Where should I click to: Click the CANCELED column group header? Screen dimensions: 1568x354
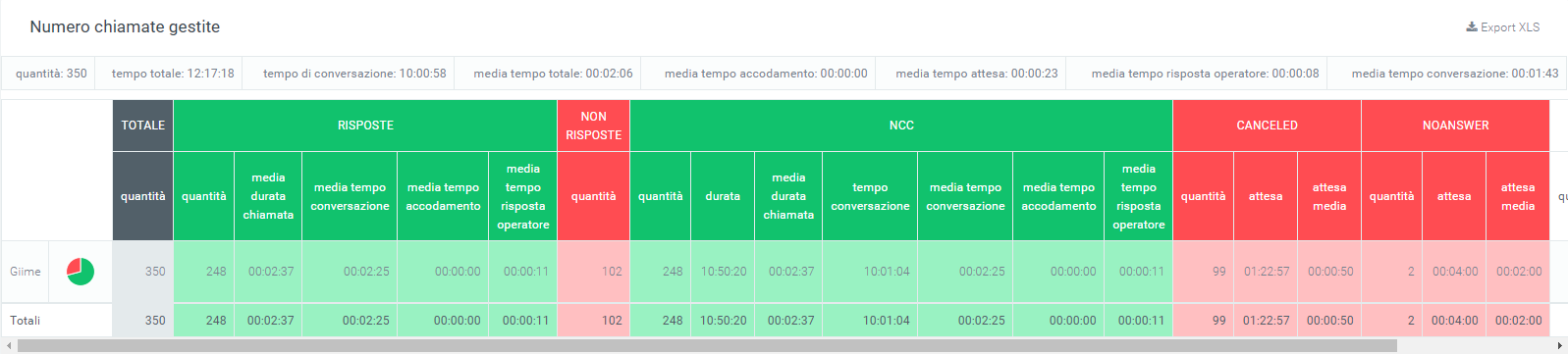point(1267,126)
